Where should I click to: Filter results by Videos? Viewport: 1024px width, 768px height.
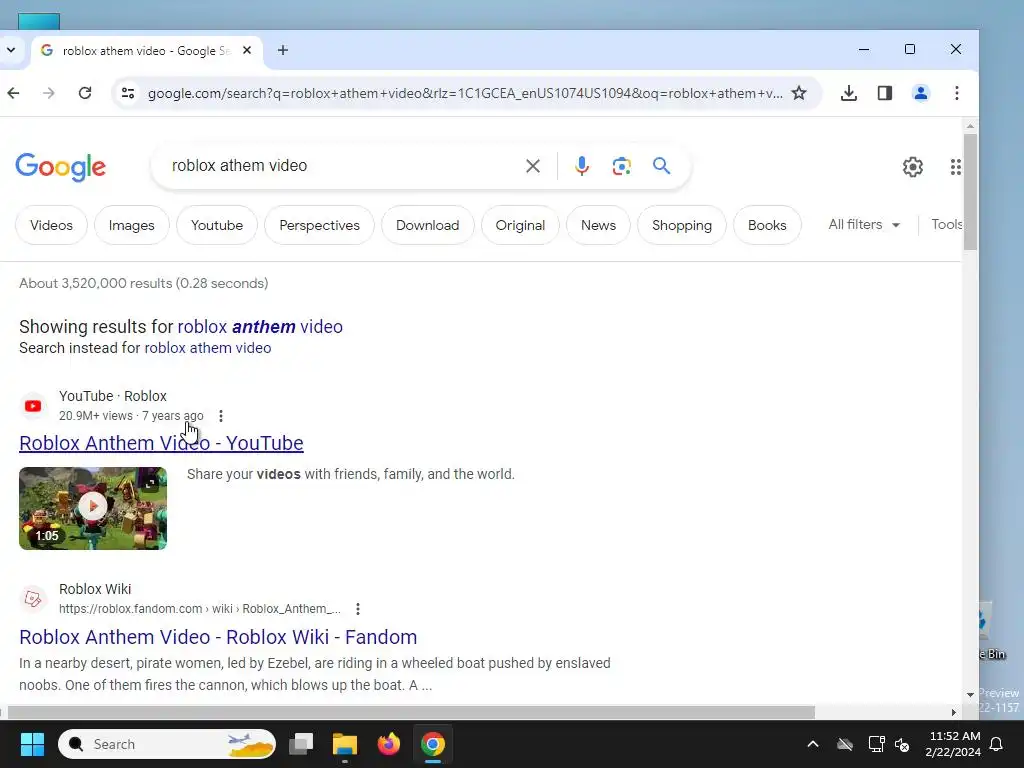(51, 225)
